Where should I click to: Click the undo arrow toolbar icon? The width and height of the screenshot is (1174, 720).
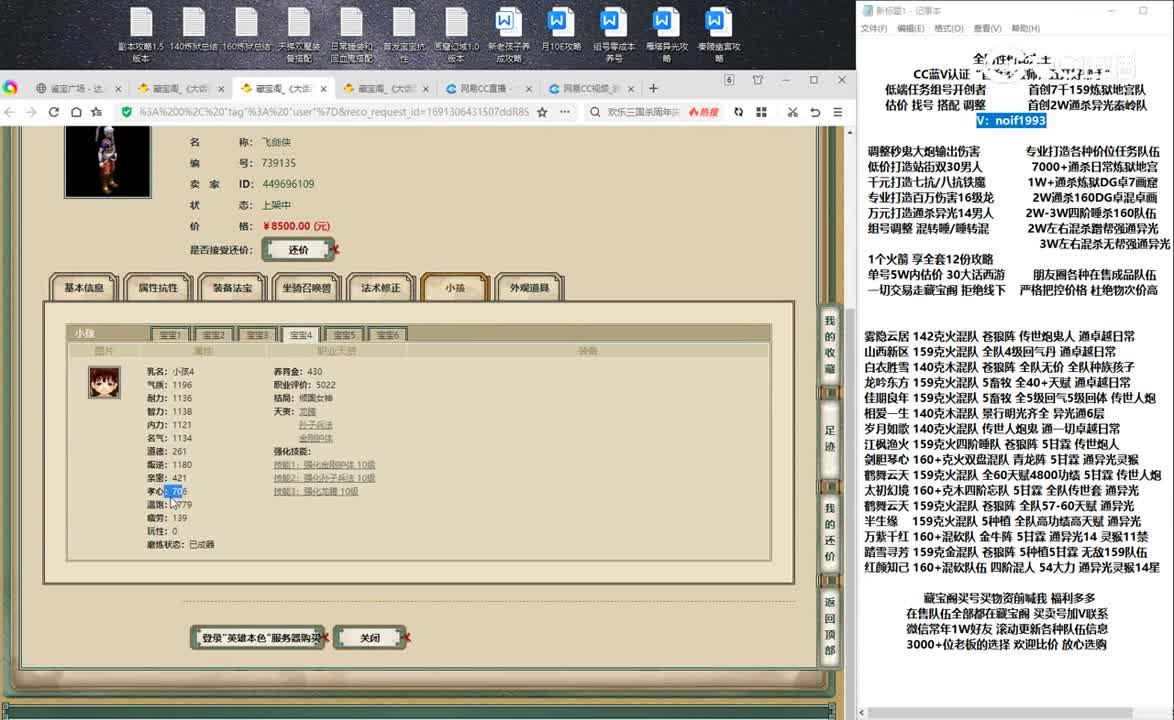point(815,112)
